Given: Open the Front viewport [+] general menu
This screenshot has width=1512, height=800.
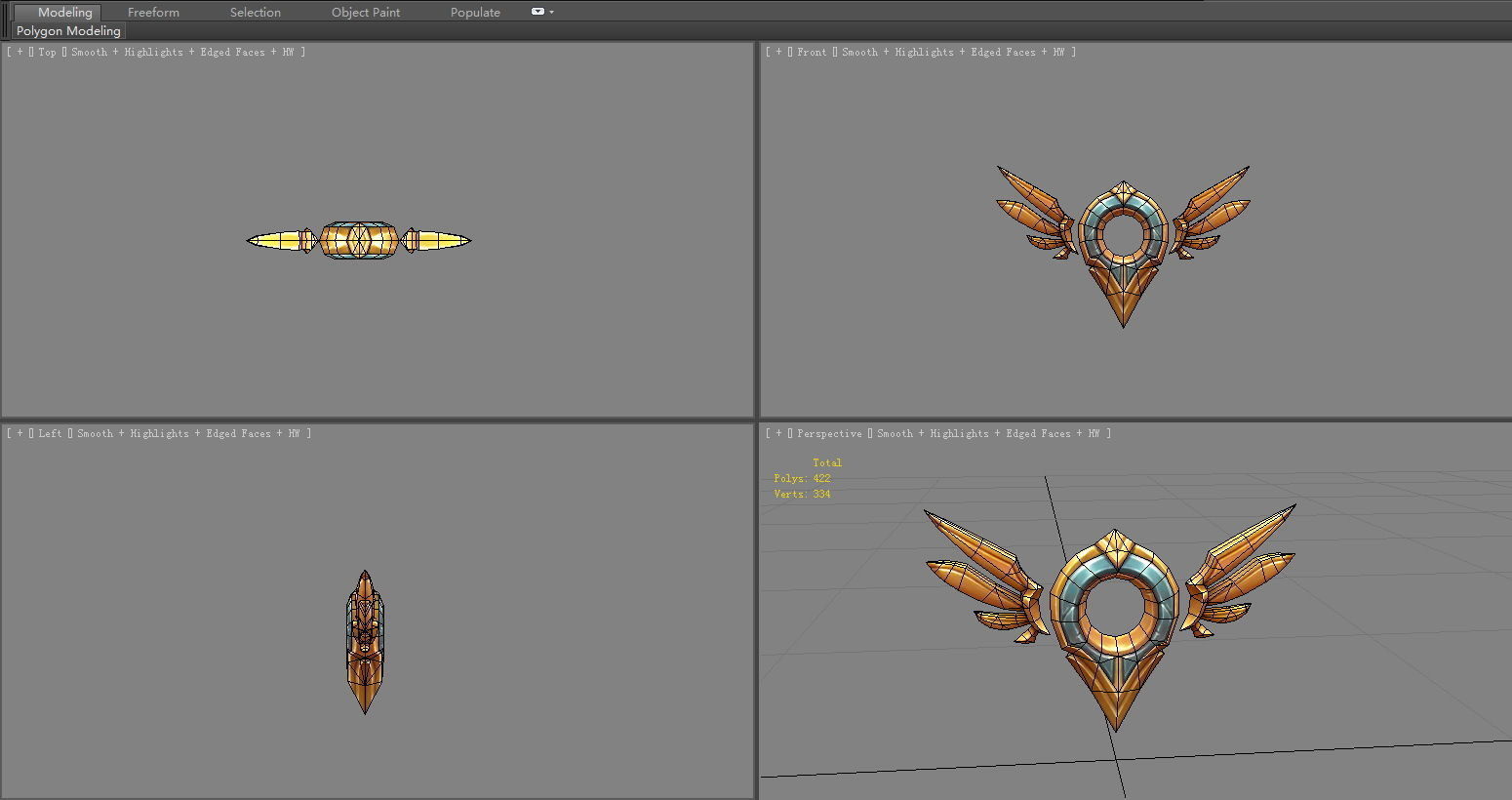Looking at the screenshot, I should 779,52.
